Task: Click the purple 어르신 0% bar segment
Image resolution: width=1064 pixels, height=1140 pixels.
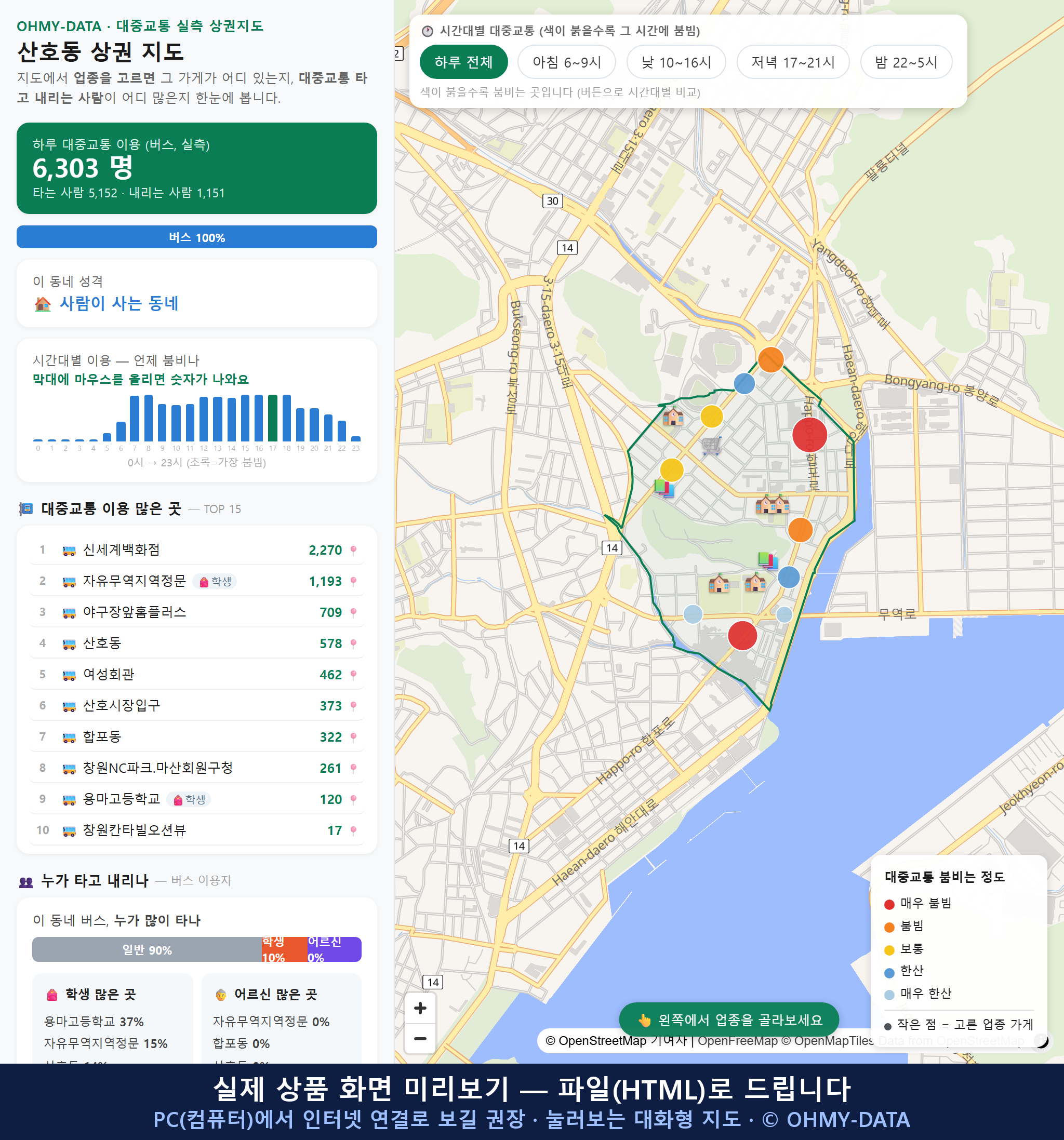Action: point(335,949)
